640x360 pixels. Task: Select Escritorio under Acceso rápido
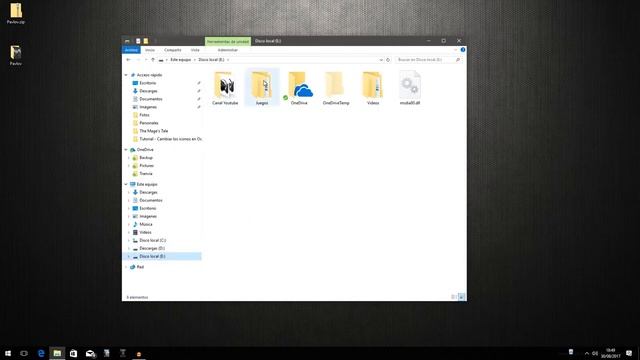147,83
